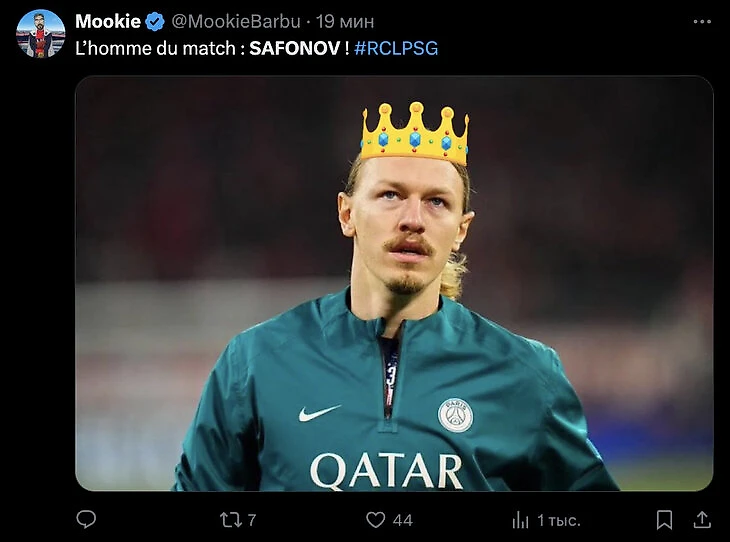Click the share upload arrow icon

tap(702, 519)
